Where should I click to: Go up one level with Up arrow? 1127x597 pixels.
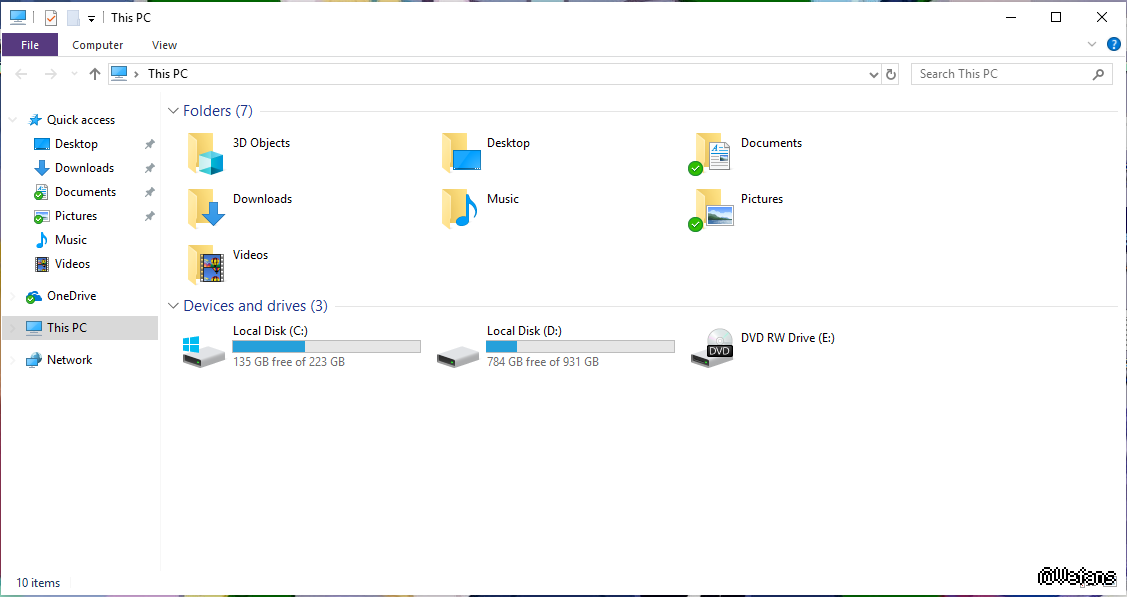click(94, 74)
